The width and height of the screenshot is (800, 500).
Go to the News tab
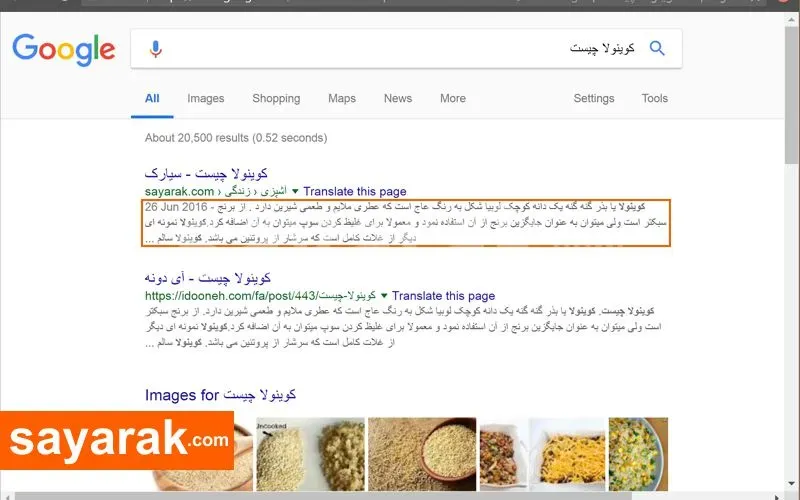pos(397,98)
